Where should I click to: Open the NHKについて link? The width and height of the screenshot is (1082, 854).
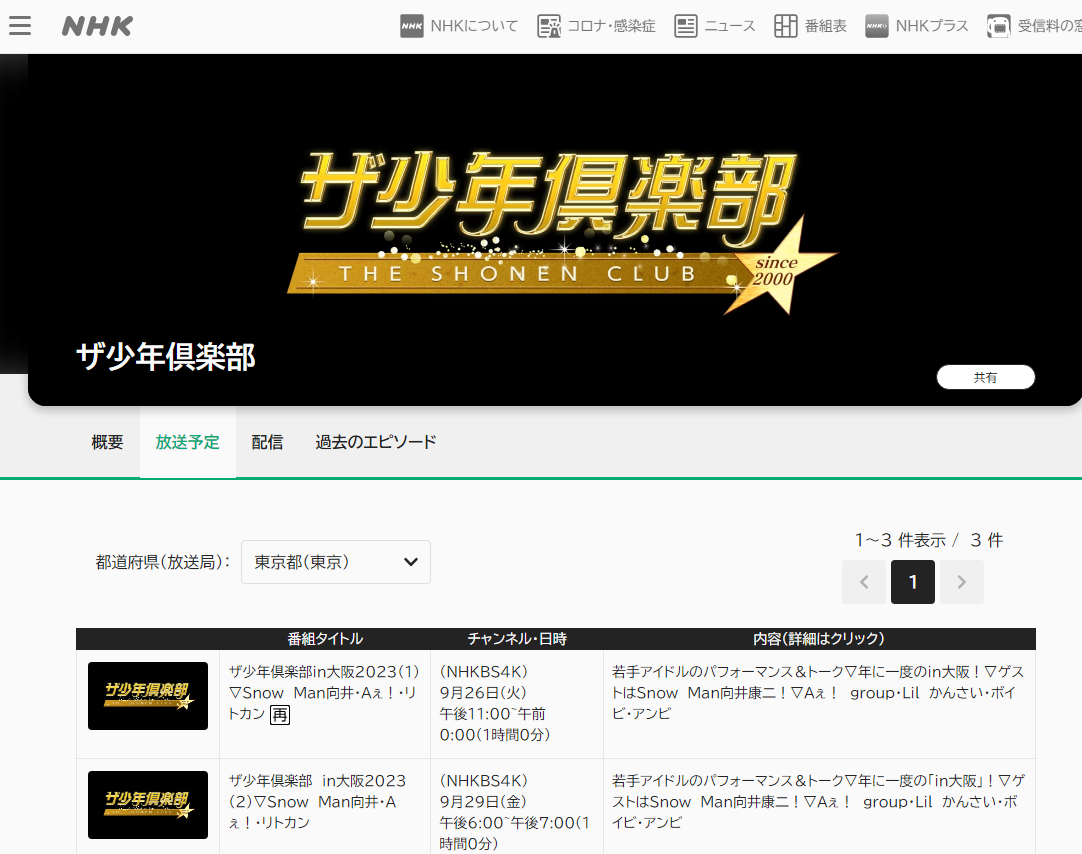pyautogui.click(x=474, y=26)
